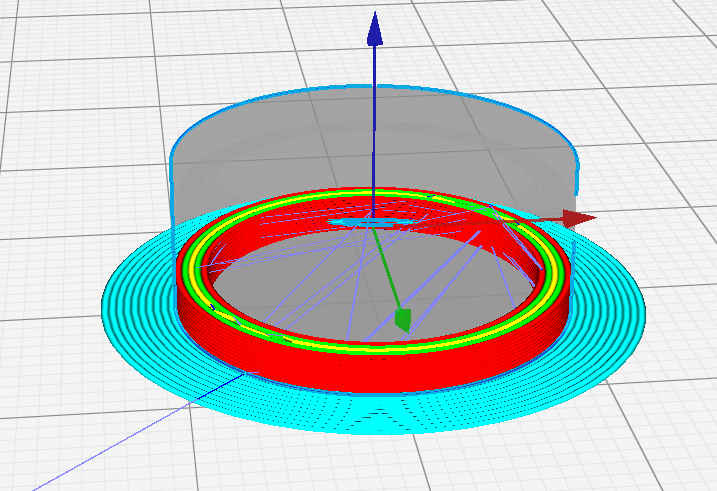
Task: Click the red X-axis arrowhead
Action: (x=579, y=219)
